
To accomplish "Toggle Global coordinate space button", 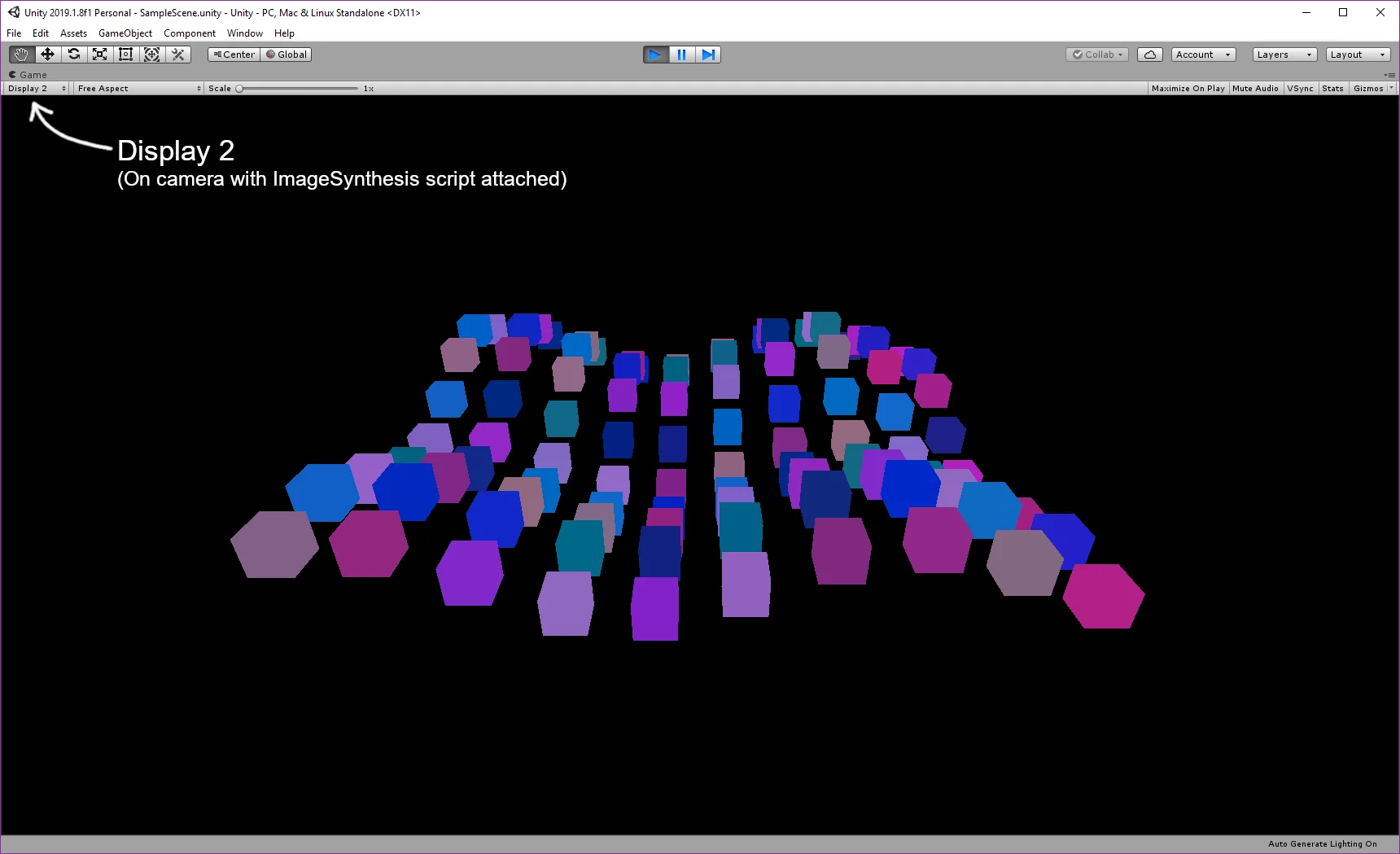I will point(286,55).
